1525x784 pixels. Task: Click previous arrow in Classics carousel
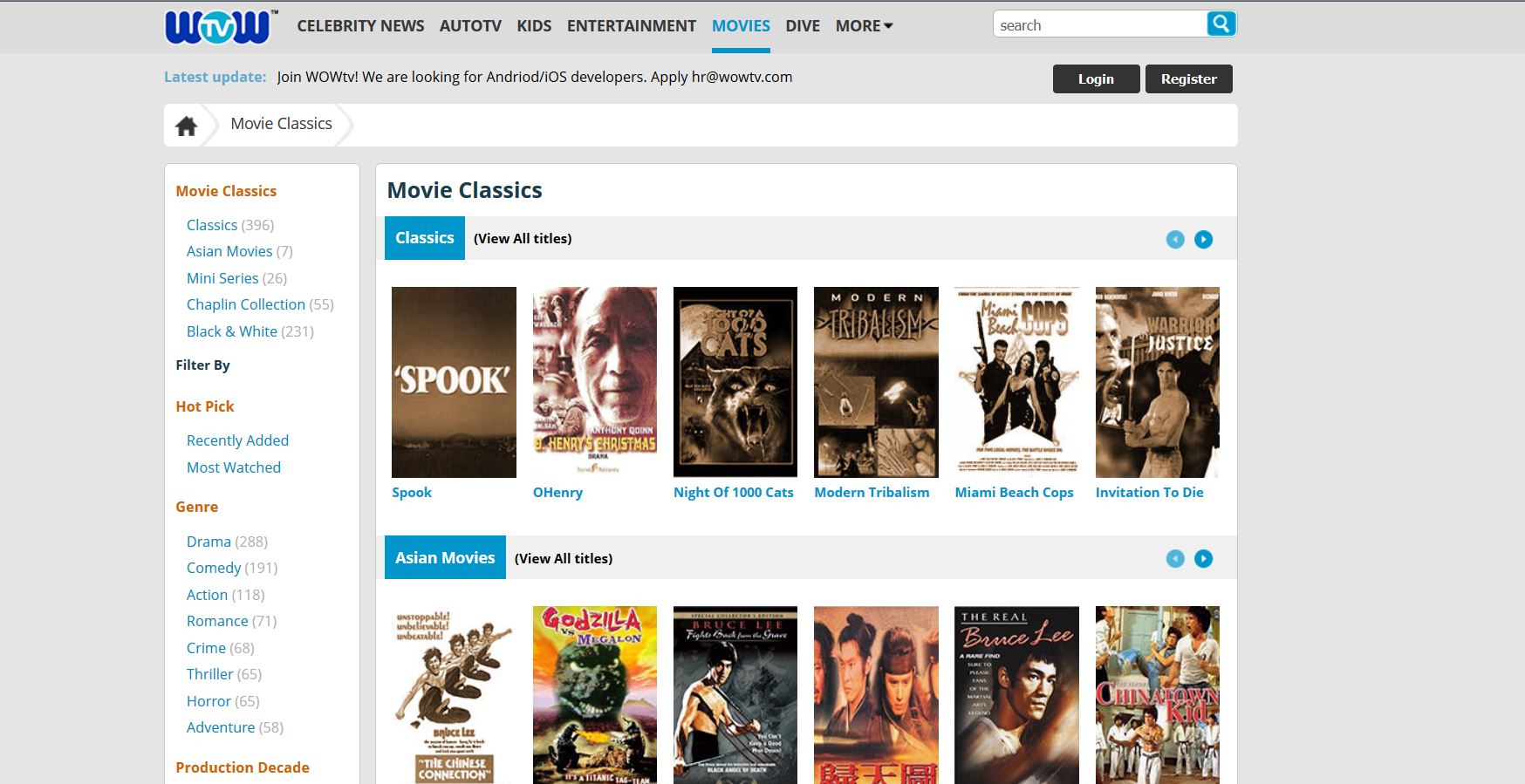1175,239
